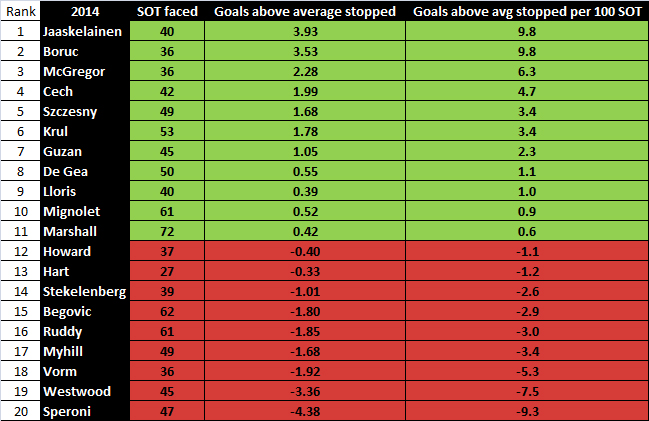Screen dimensions: 649x421
Task: Select the 'Goals above average stopped' header
Action: point(303,11)
